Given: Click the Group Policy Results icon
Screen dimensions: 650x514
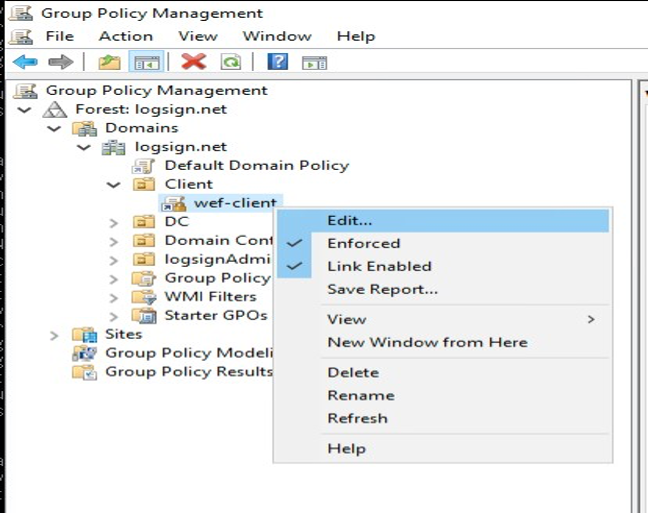Looking at the screenshot, I should (85, 372).
